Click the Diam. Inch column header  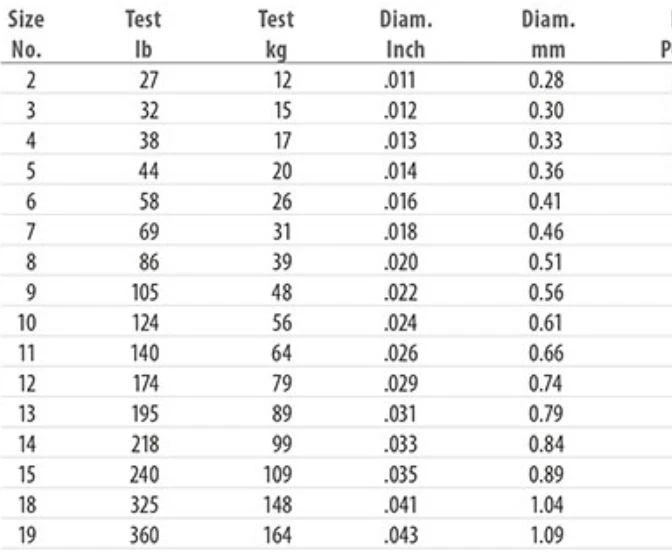[406, 35]
